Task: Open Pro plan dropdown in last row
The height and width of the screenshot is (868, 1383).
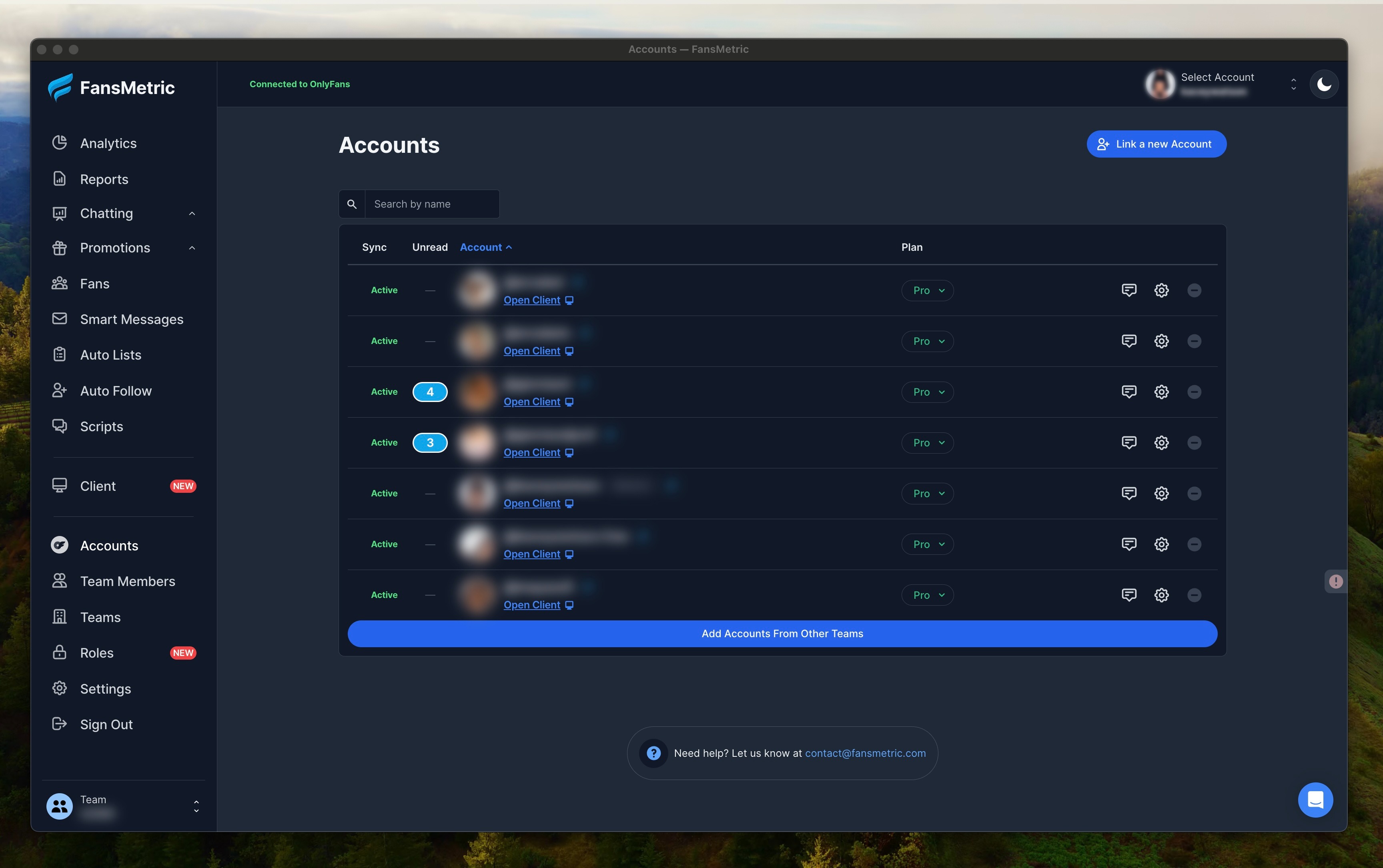Action: coord(928,595)
